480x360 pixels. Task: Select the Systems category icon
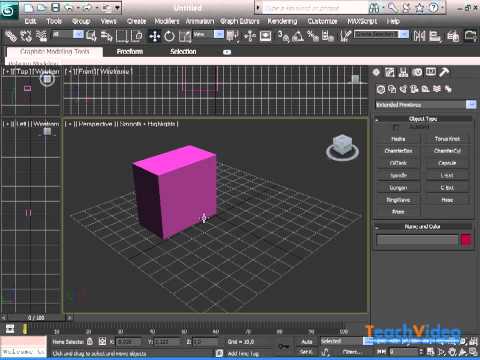448,89
